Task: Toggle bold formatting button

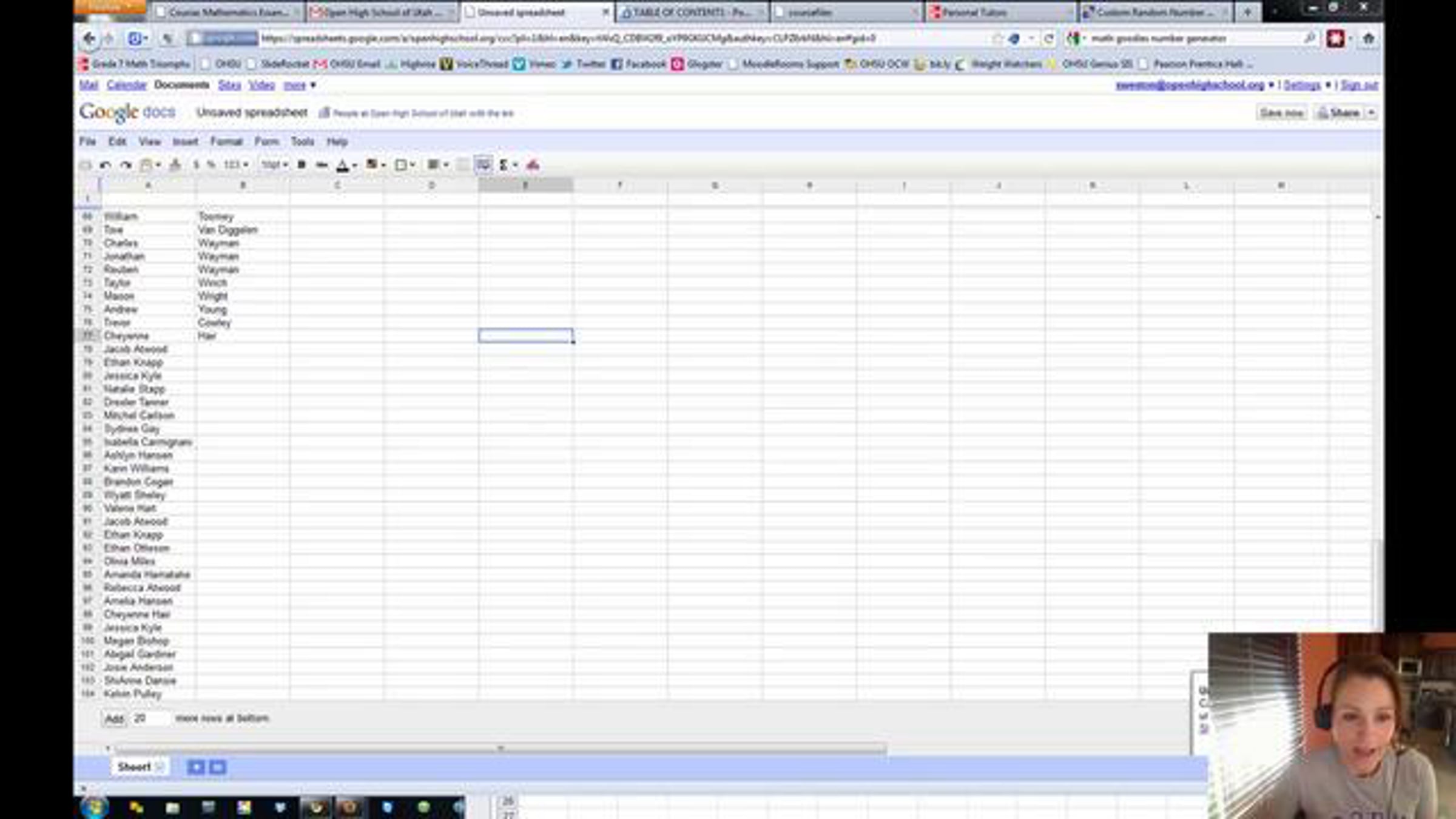Action: pyautogui.click(x=302, y=165)
